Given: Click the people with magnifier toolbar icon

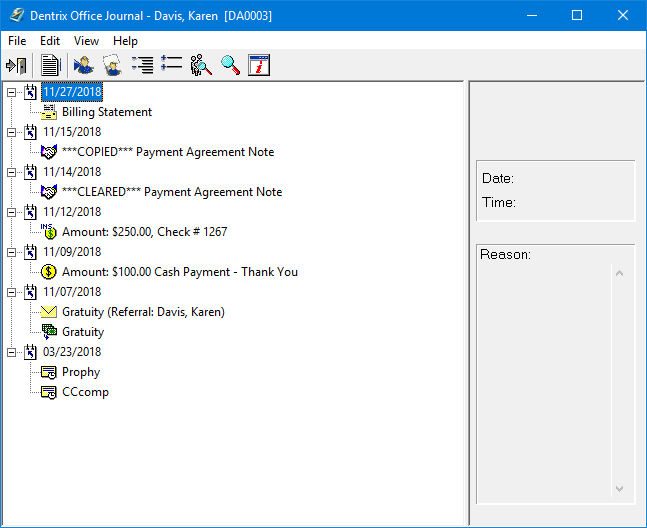Looking at the screenshot, I should pyautogui.click(x=201, y=65).
